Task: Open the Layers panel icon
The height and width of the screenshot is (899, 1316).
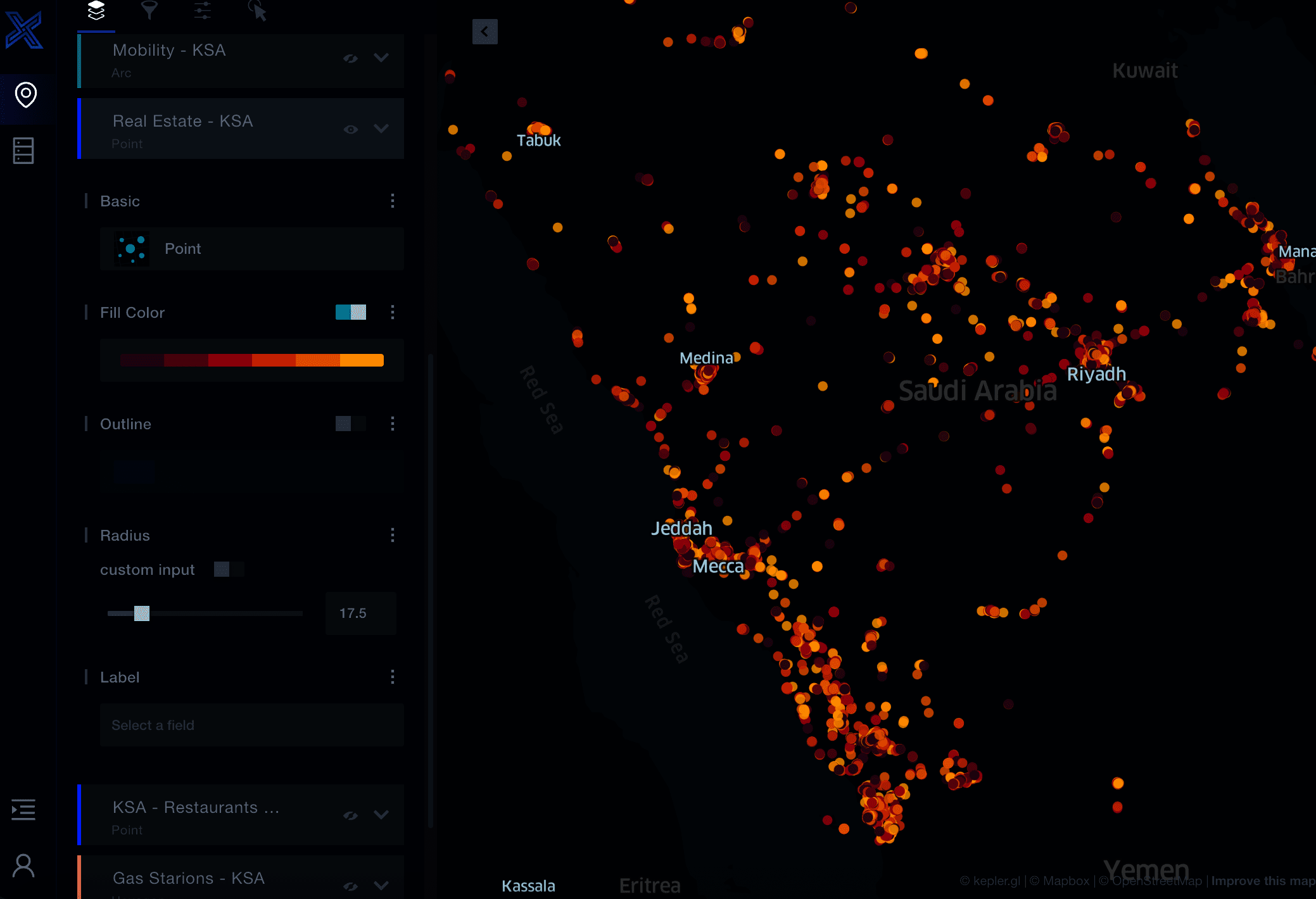Action: point(96,9)
